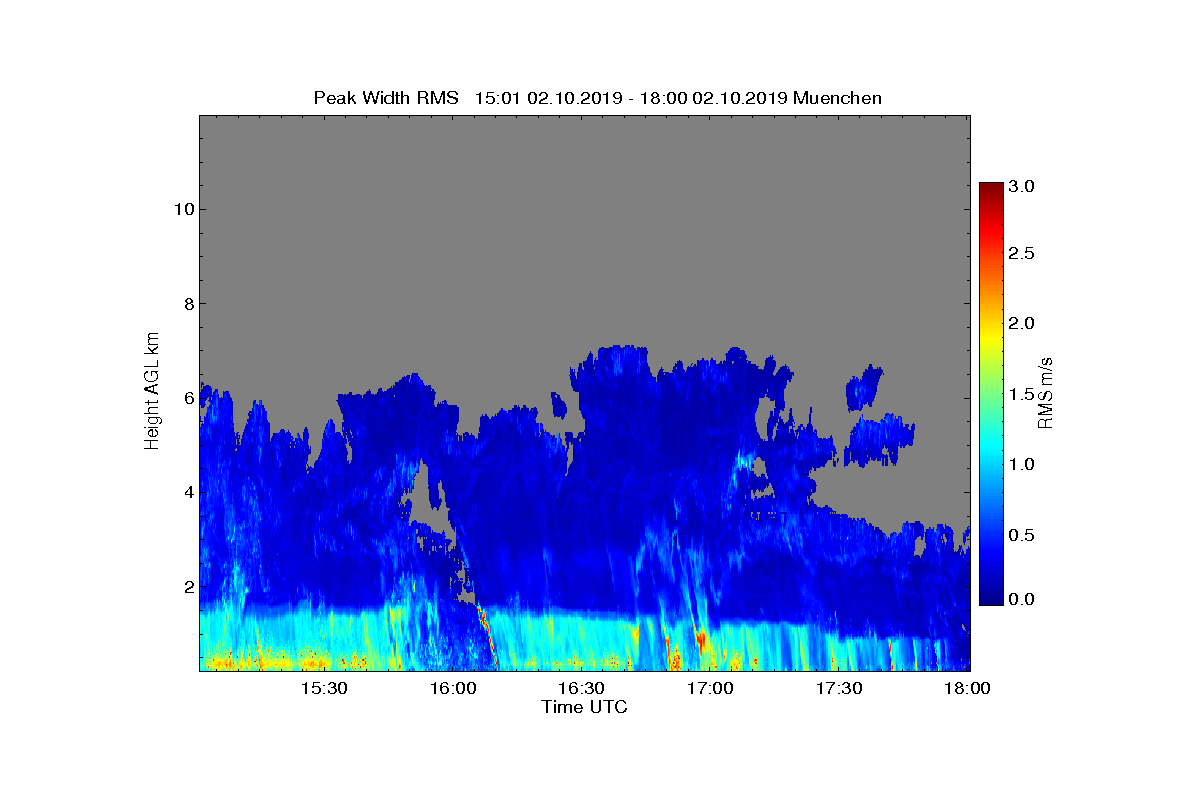Click the dark blue bottom of the colorbar

click(991, 598)
